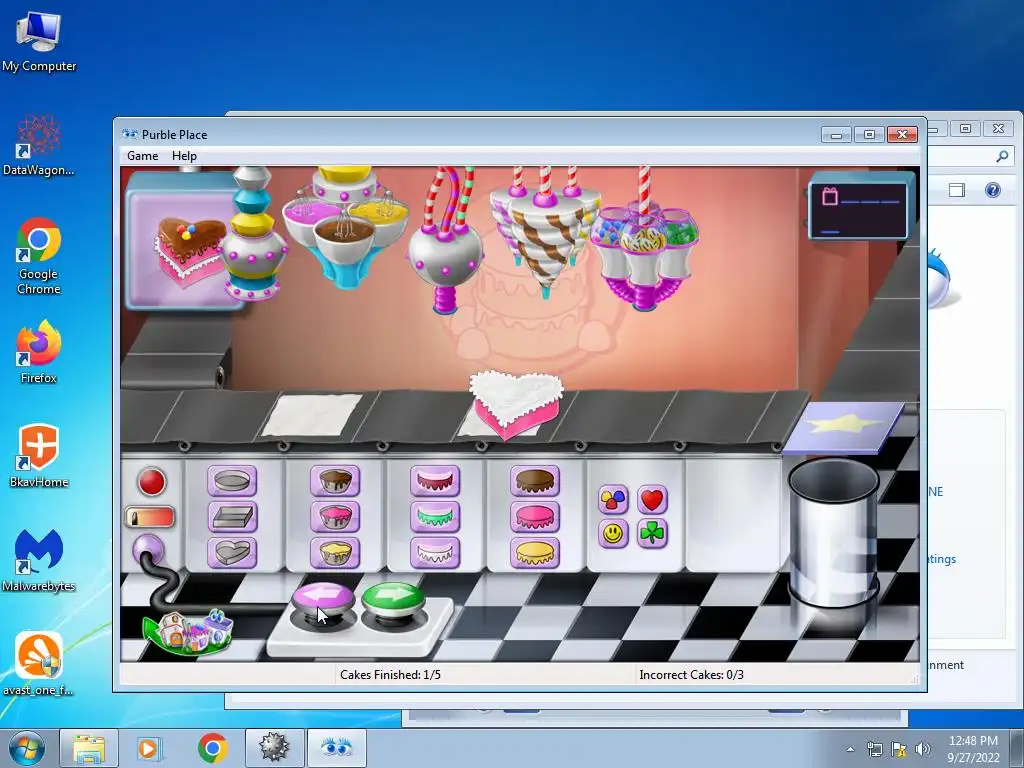Open avast_one desktop installer icon

tap(39, 664)
